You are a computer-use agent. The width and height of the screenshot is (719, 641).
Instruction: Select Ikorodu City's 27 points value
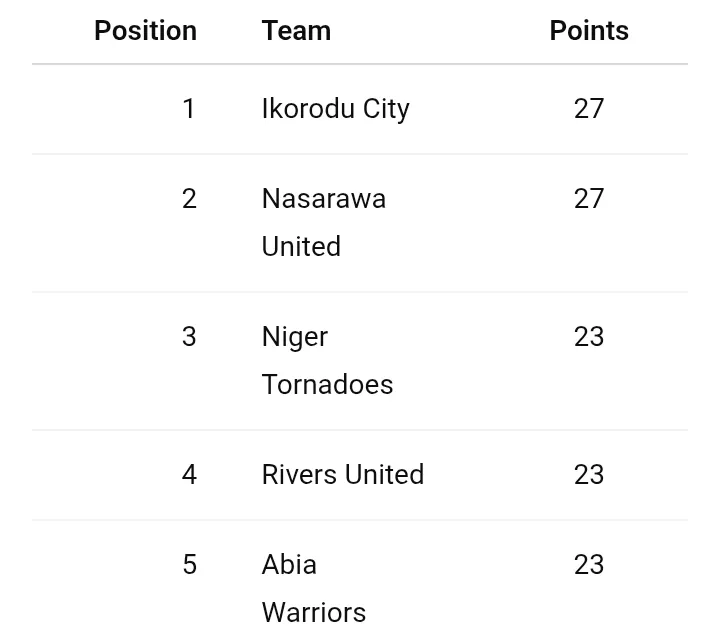[589, 109]
